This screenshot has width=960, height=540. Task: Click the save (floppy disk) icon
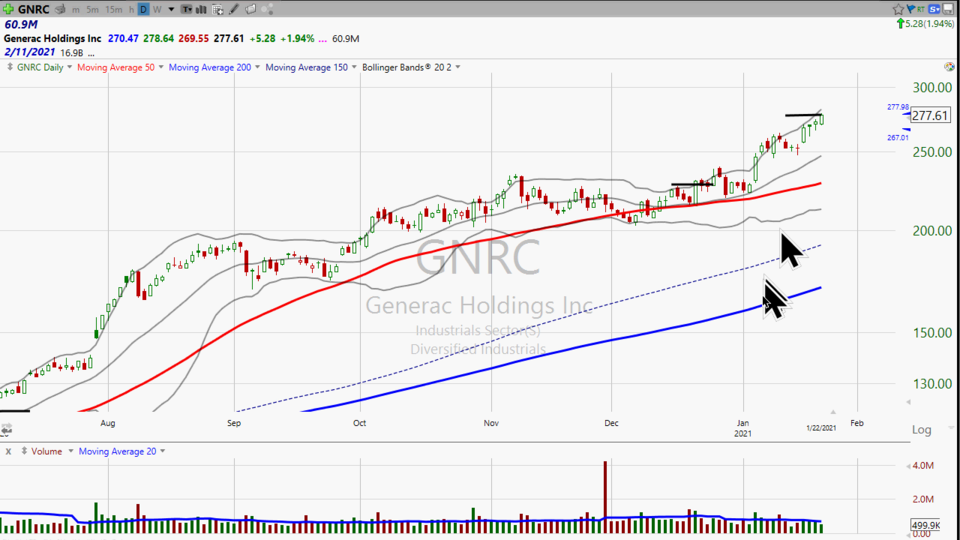click(948, 9)
